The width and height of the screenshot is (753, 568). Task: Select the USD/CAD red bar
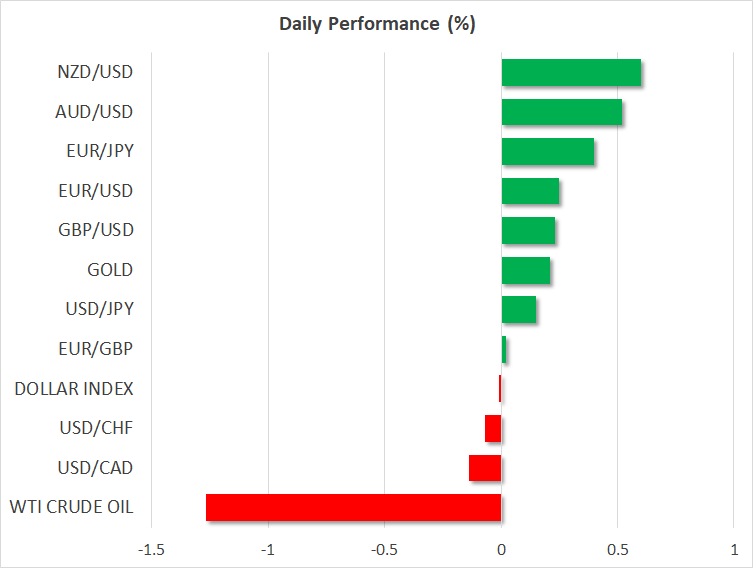point(485,468)
